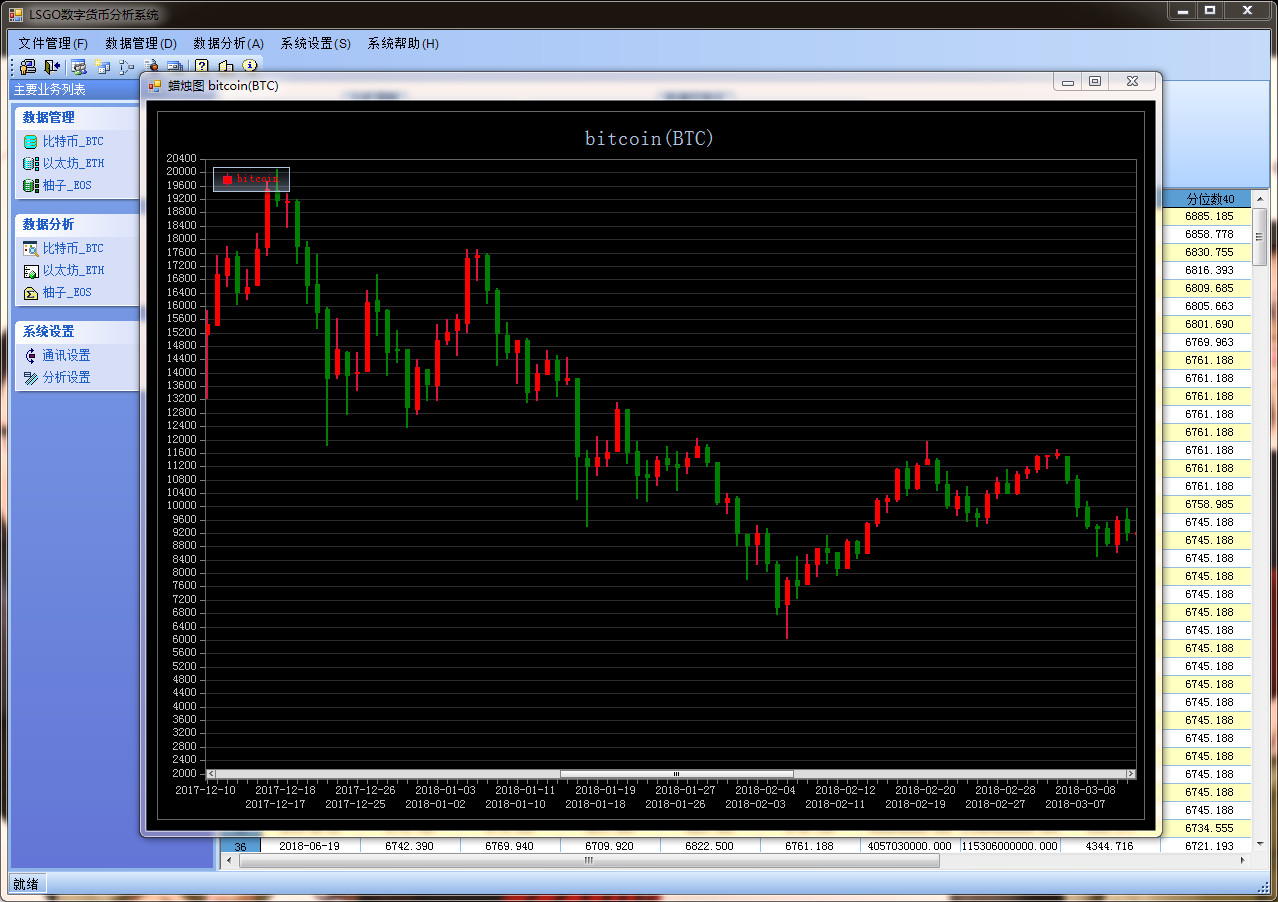This screenshot has height=902, width=1278.
Task: Click the cell 6822.500
Action: 710,846
